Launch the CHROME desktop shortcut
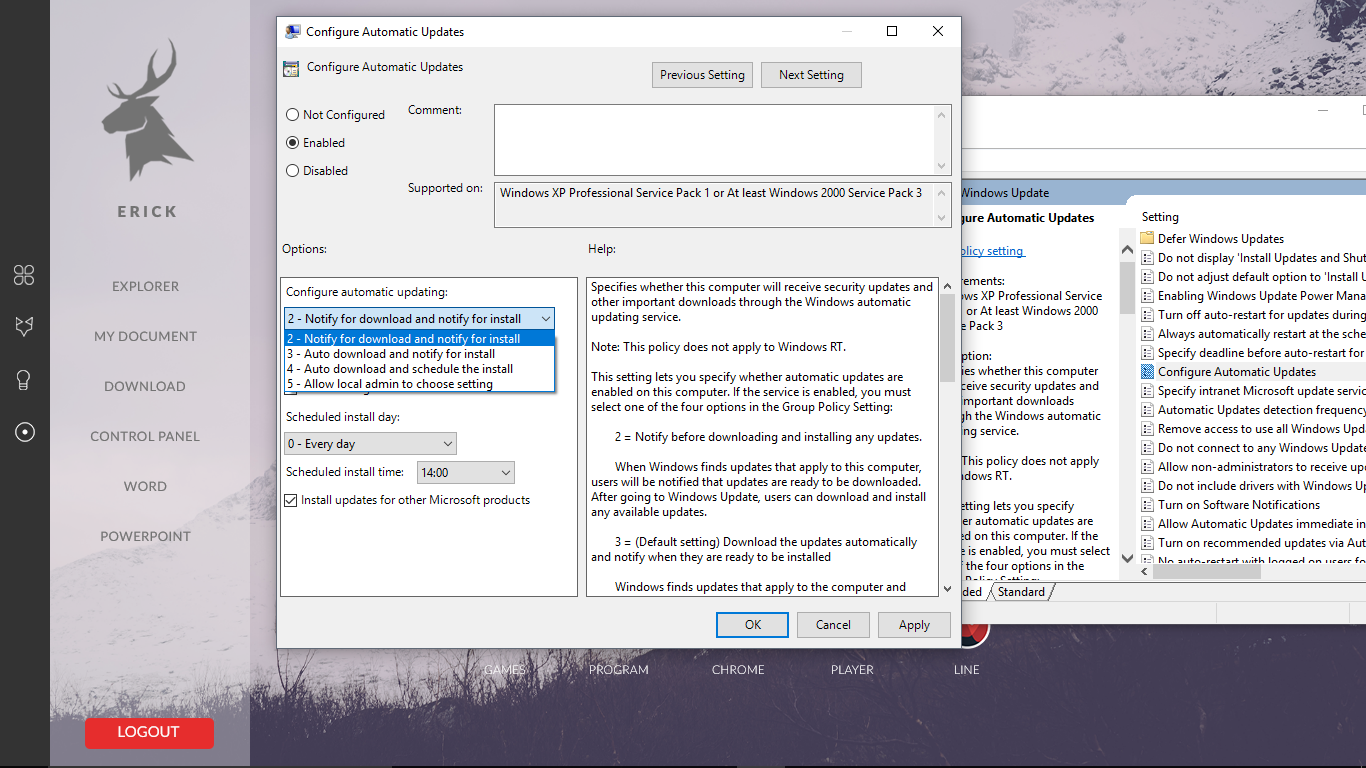 [738, 670]
